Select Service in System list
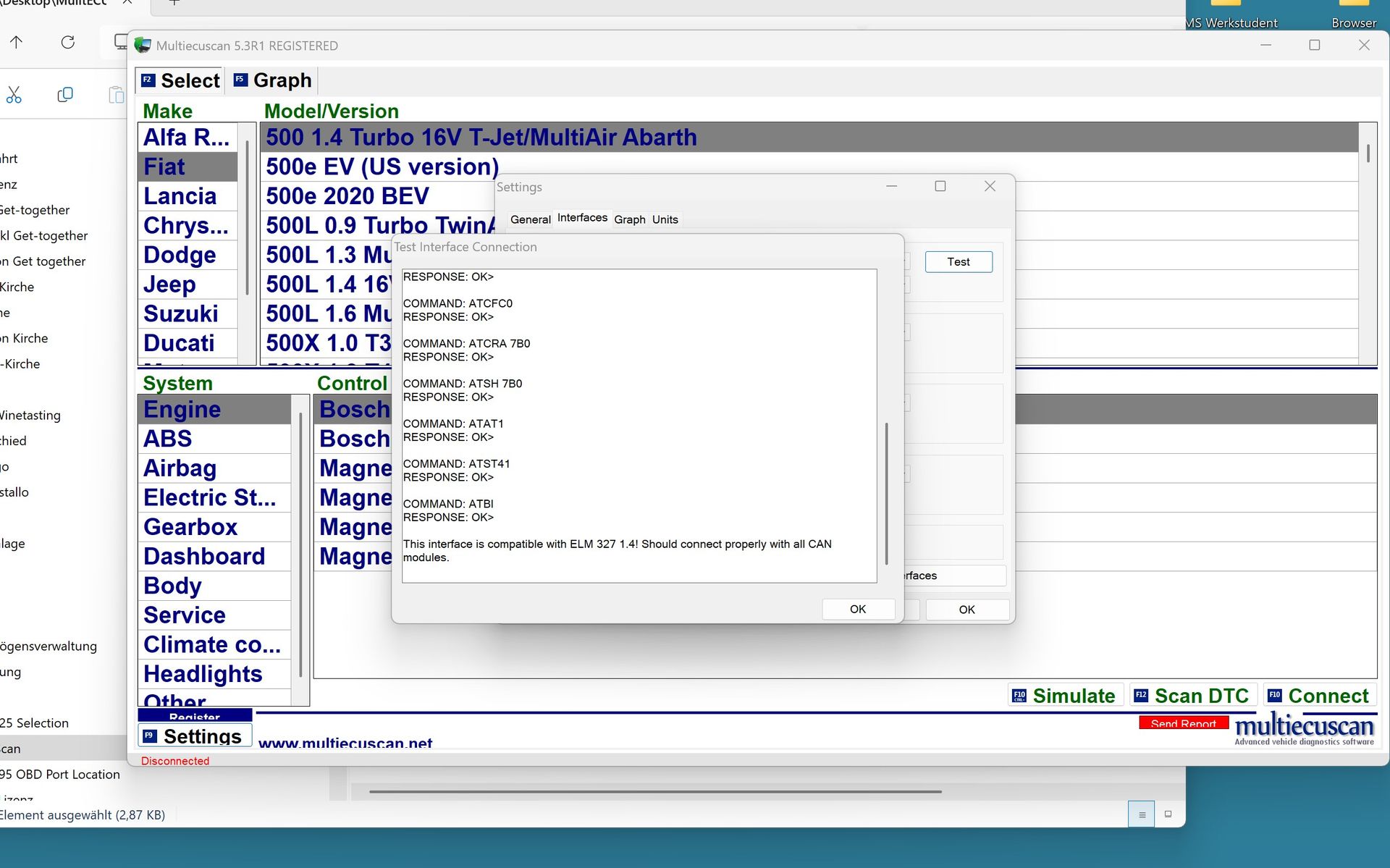Image resolution: width=1390 pixels, height=868 pixels. tap(214, 615)
